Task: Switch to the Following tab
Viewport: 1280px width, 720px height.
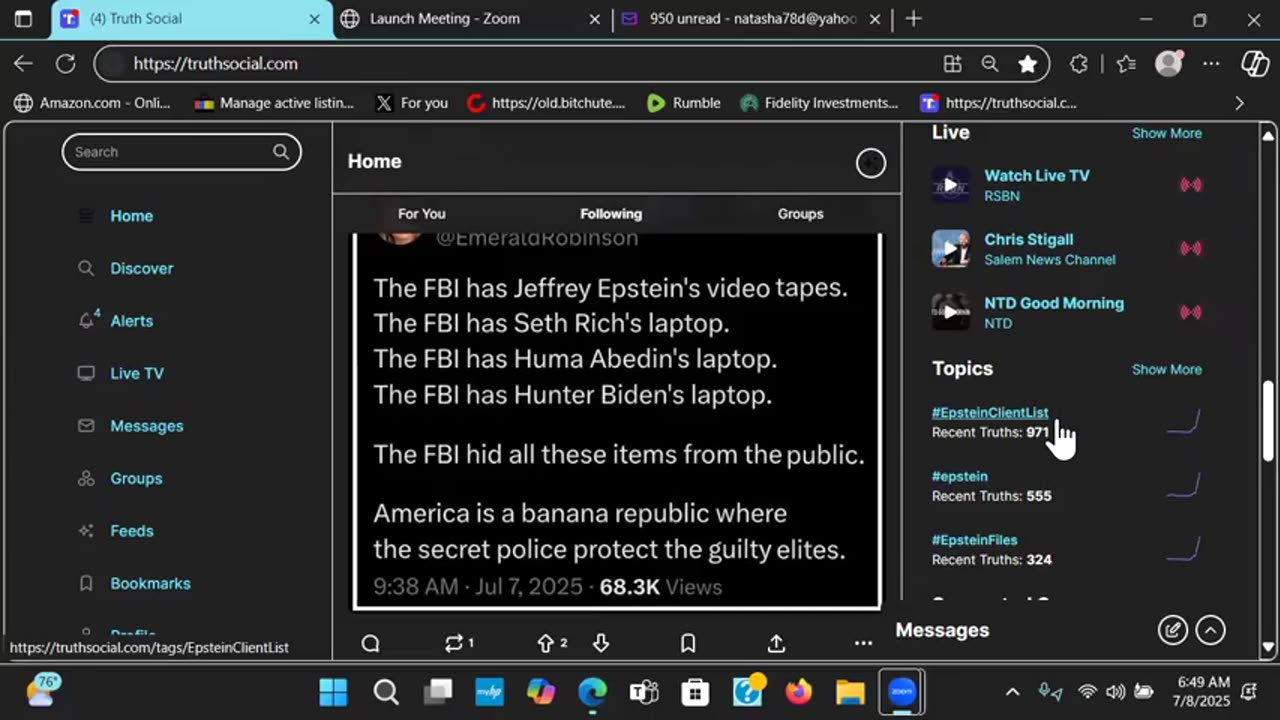Action: [x=611, y=214]
